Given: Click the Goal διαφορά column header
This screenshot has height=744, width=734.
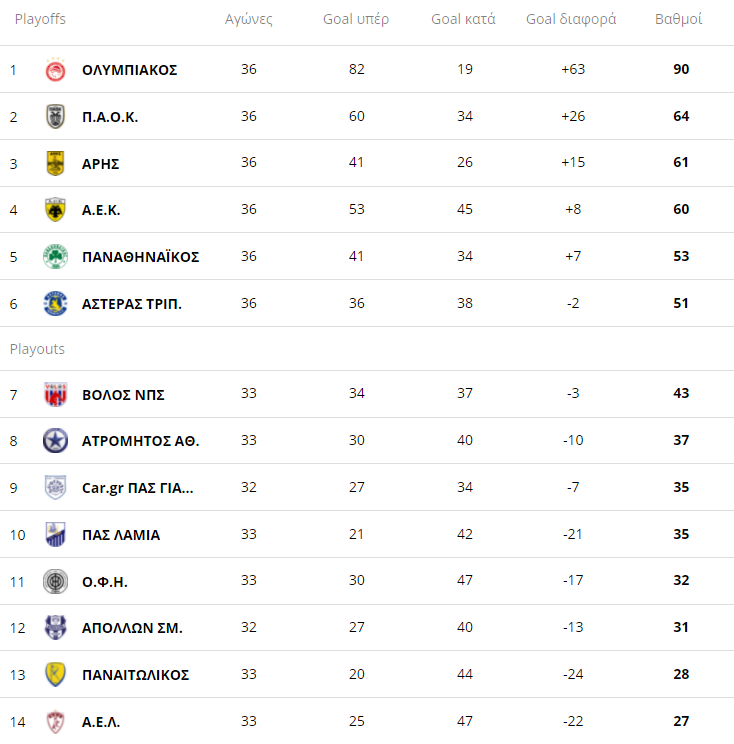Looking at the screenshot, I should click(x=571, y=20).
